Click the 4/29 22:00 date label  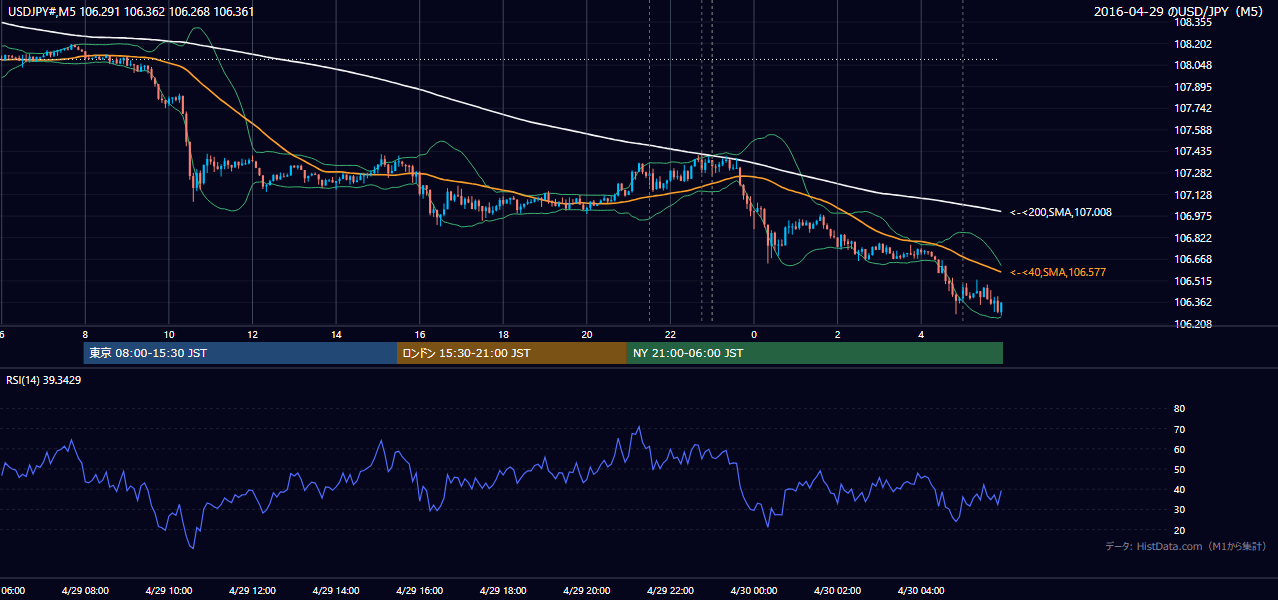pos(670,591)
